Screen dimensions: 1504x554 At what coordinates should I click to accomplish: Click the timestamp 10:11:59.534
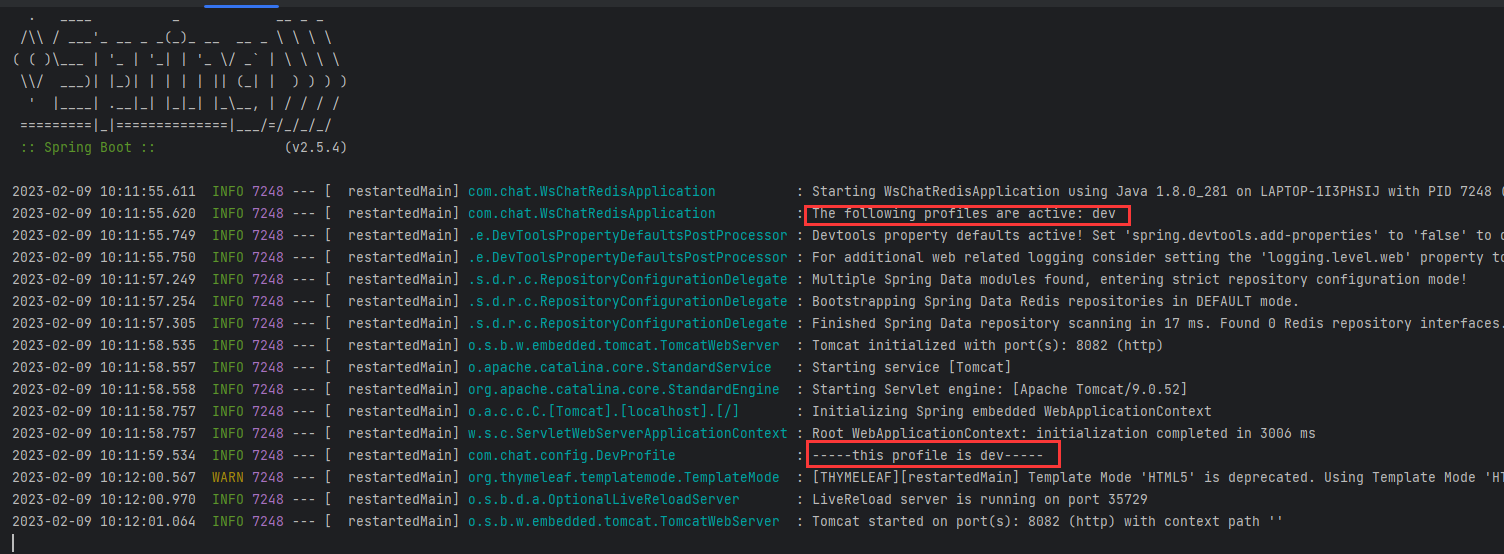click(x=148, y=455)
